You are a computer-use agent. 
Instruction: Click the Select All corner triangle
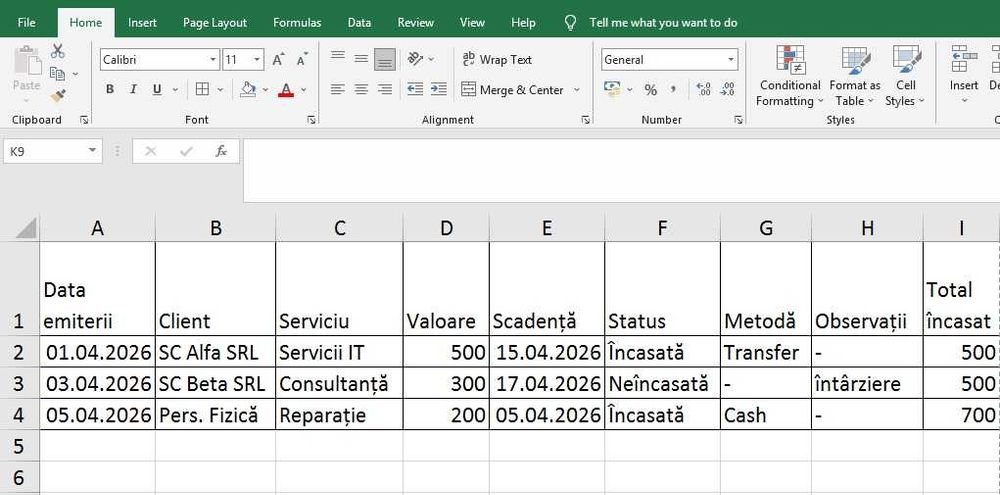[26, 228]
